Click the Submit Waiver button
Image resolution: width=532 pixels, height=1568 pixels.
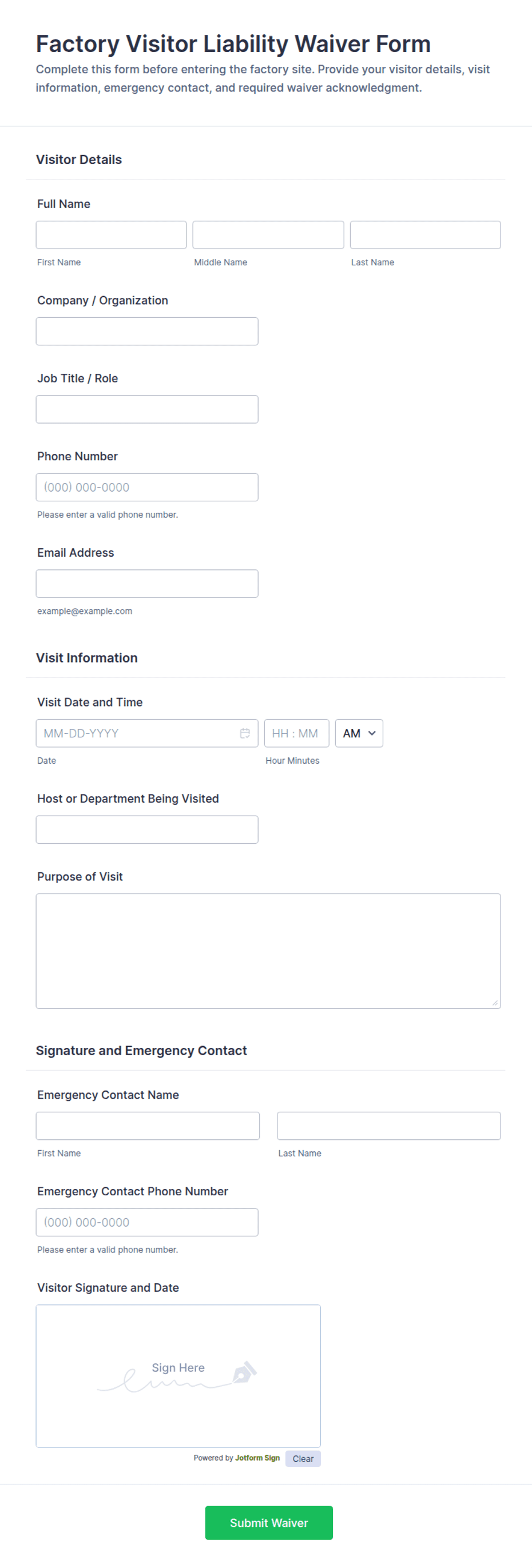(x=269, y=1522)
